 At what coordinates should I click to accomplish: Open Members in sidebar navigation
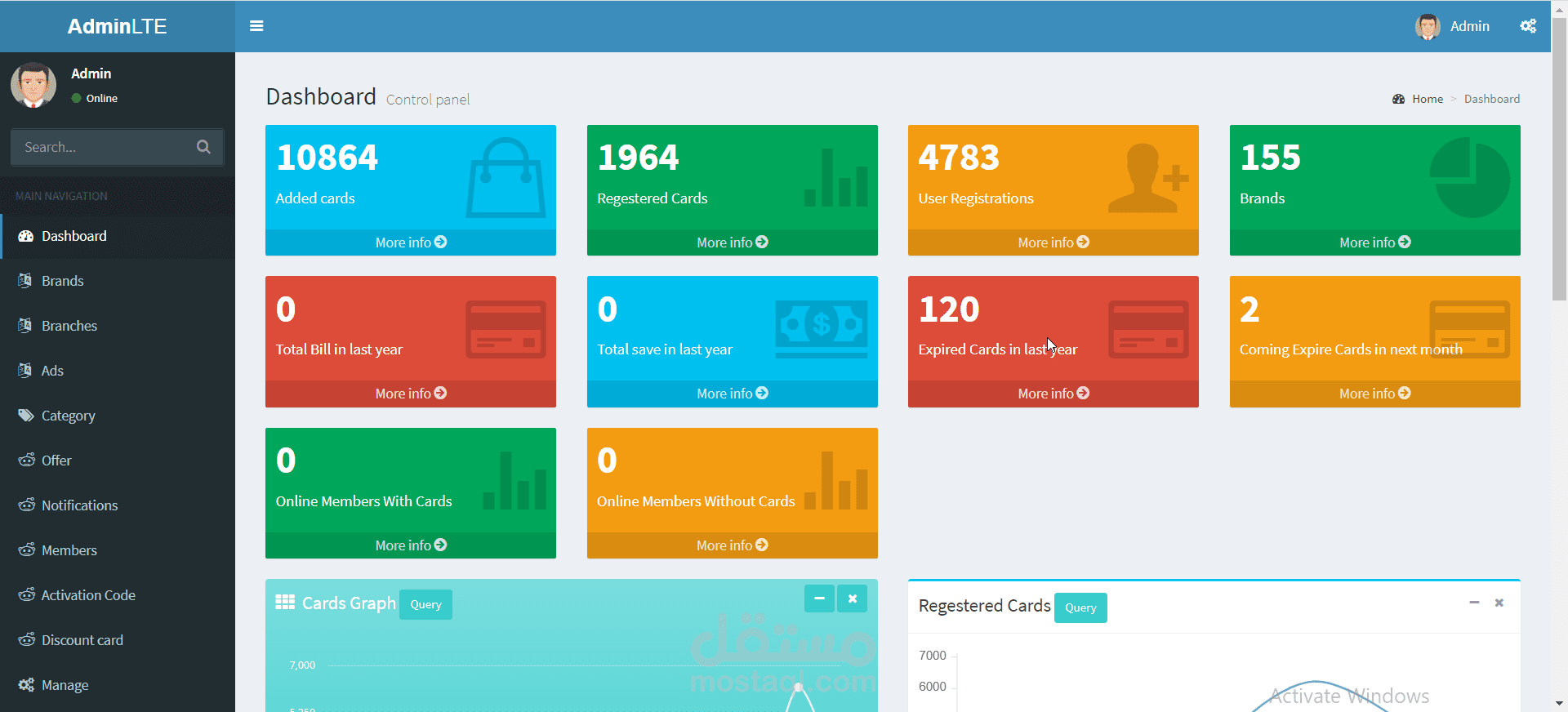click(x=118, y=550)
